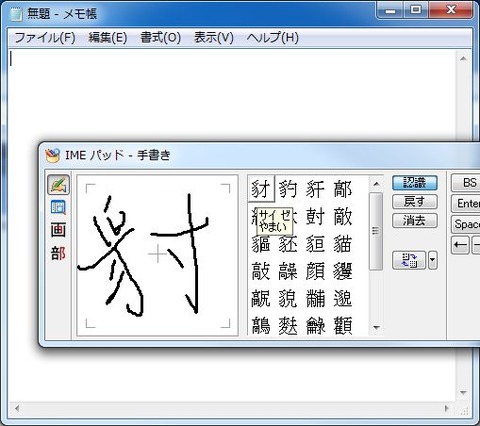
Task: Select the candidate character 敵
Action: click(343, 217)
